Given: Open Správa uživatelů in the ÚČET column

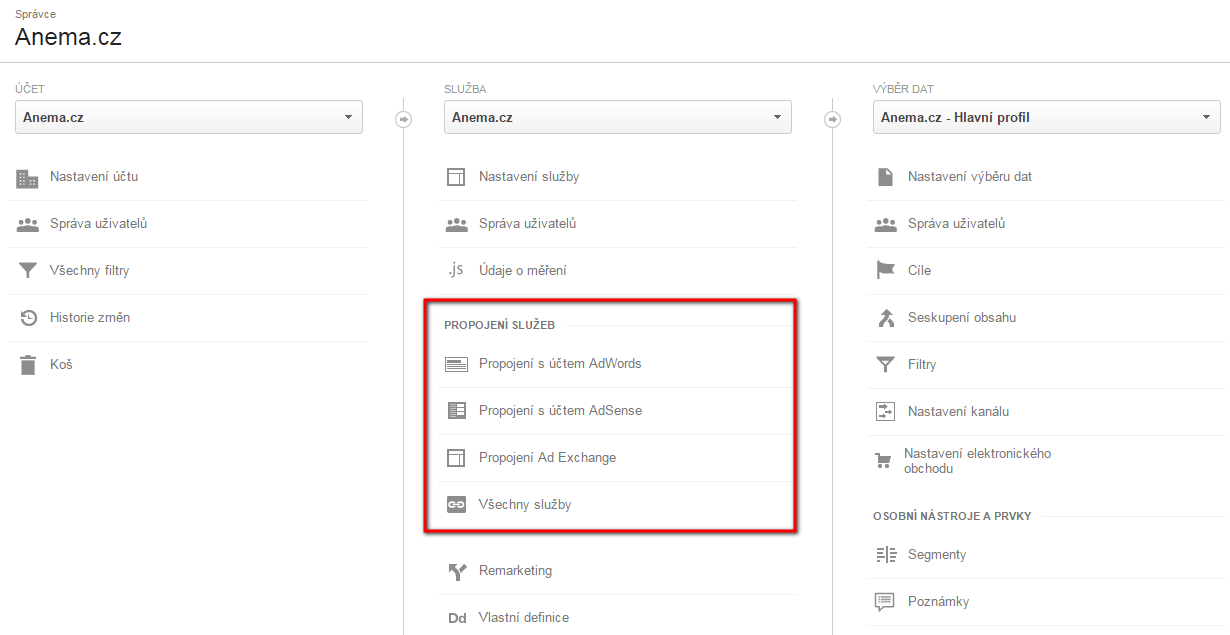Looking at the screenshot, I should (x=98, y=224).
